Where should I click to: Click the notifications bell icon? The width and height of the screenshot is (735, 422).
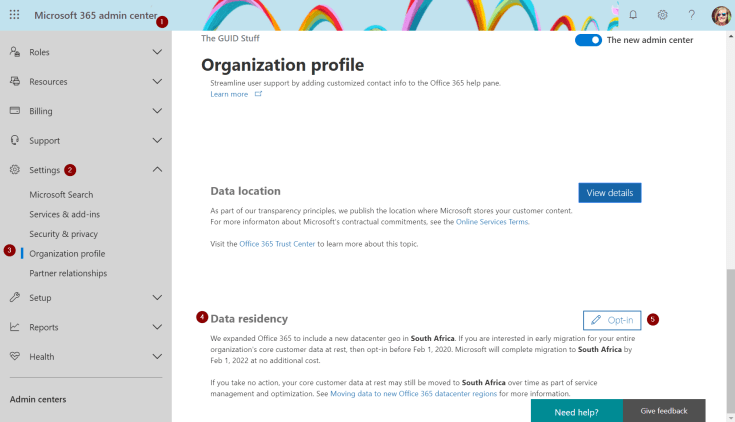coord(633,15)
